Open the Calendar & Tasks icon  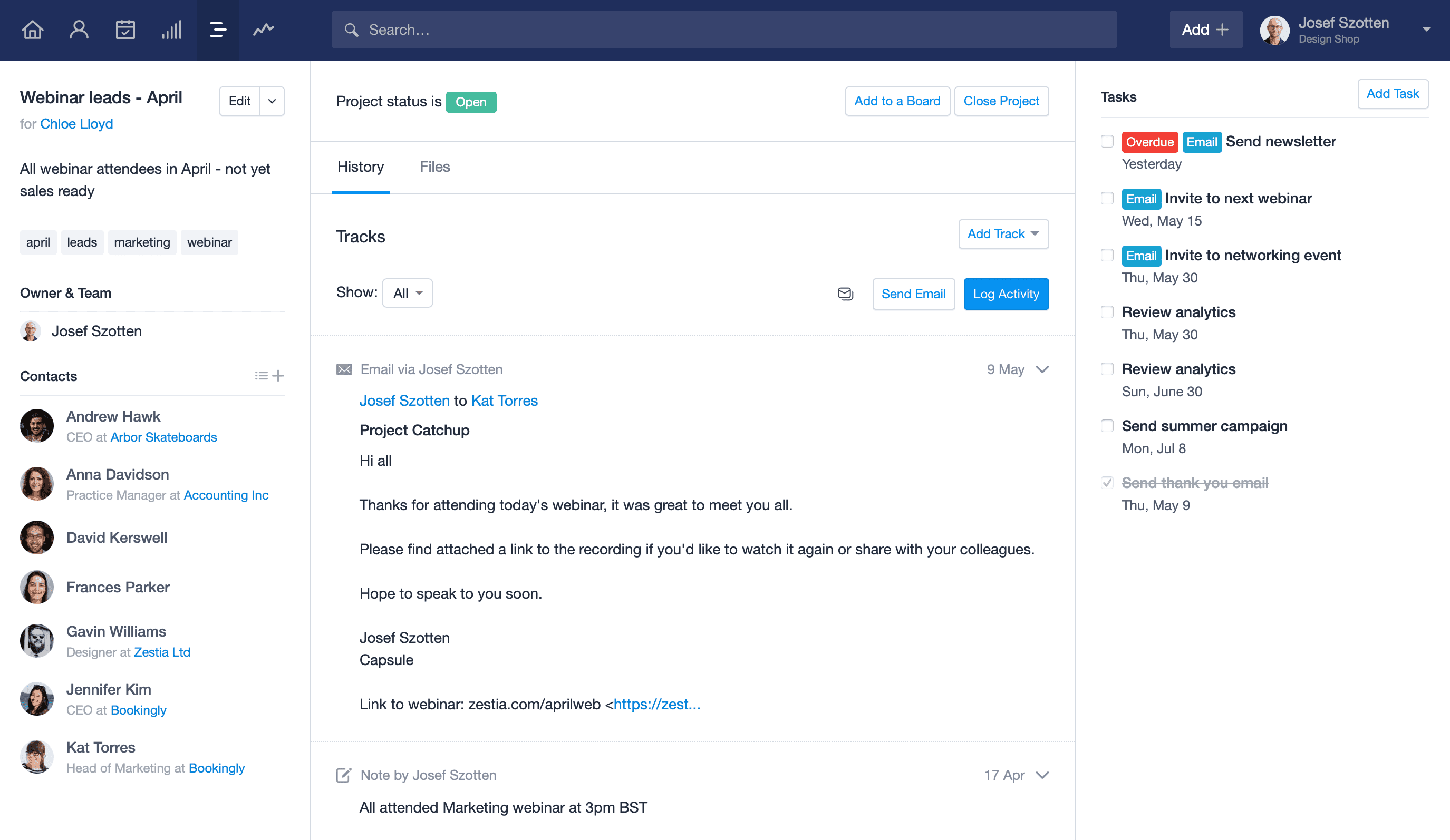[x=125, y=30]
